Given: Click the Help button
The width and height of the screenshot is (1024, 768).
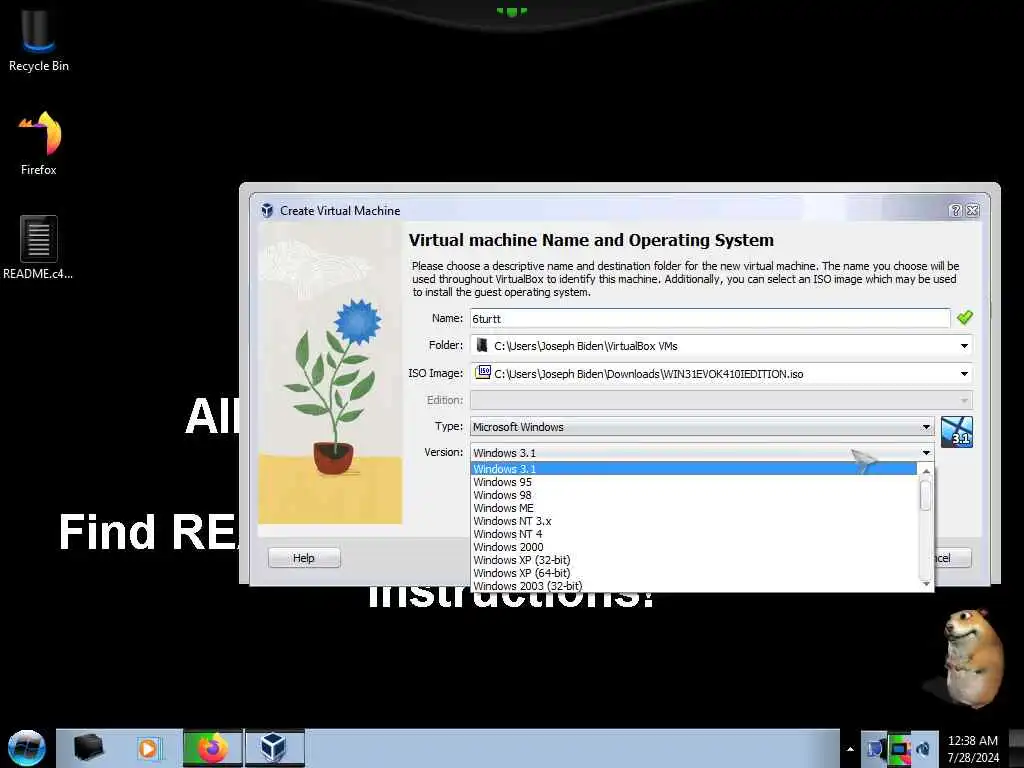Looking at the screenshot, I should click(304, 558).
